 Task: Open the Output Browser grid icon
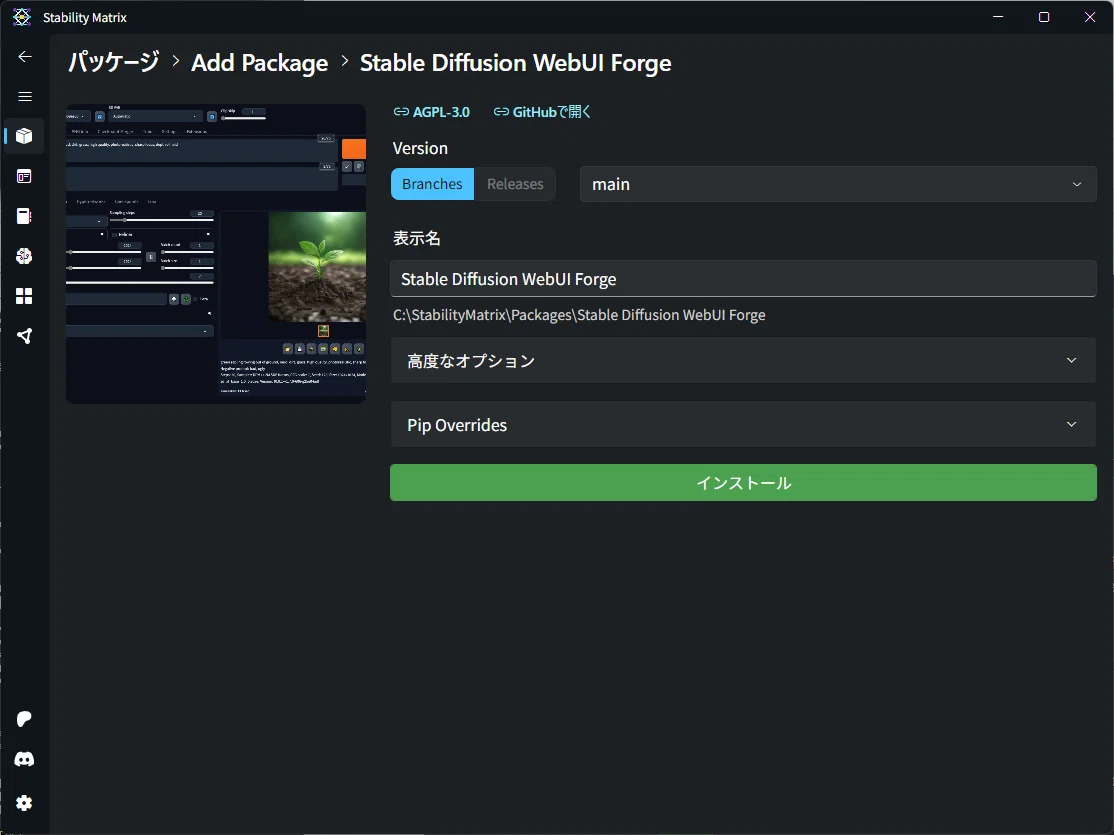click(24, 296)
